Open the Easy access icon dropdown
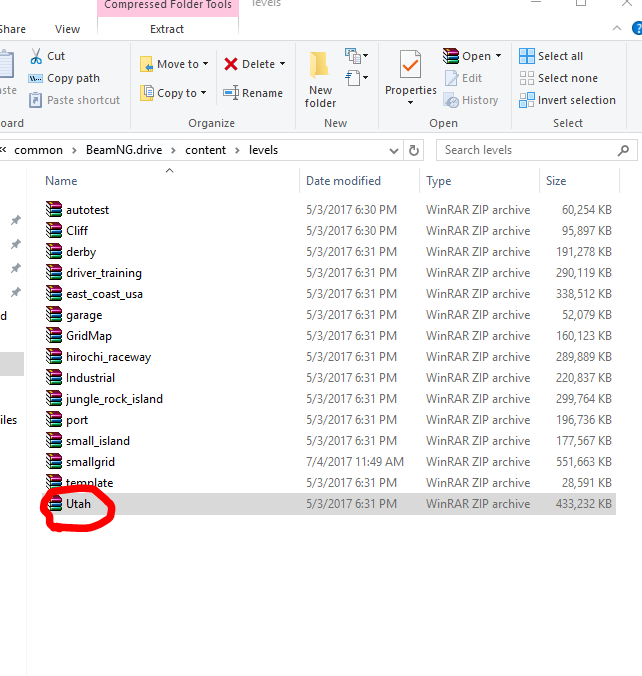This screenshot has height=676, width=642. coord(356,78)
